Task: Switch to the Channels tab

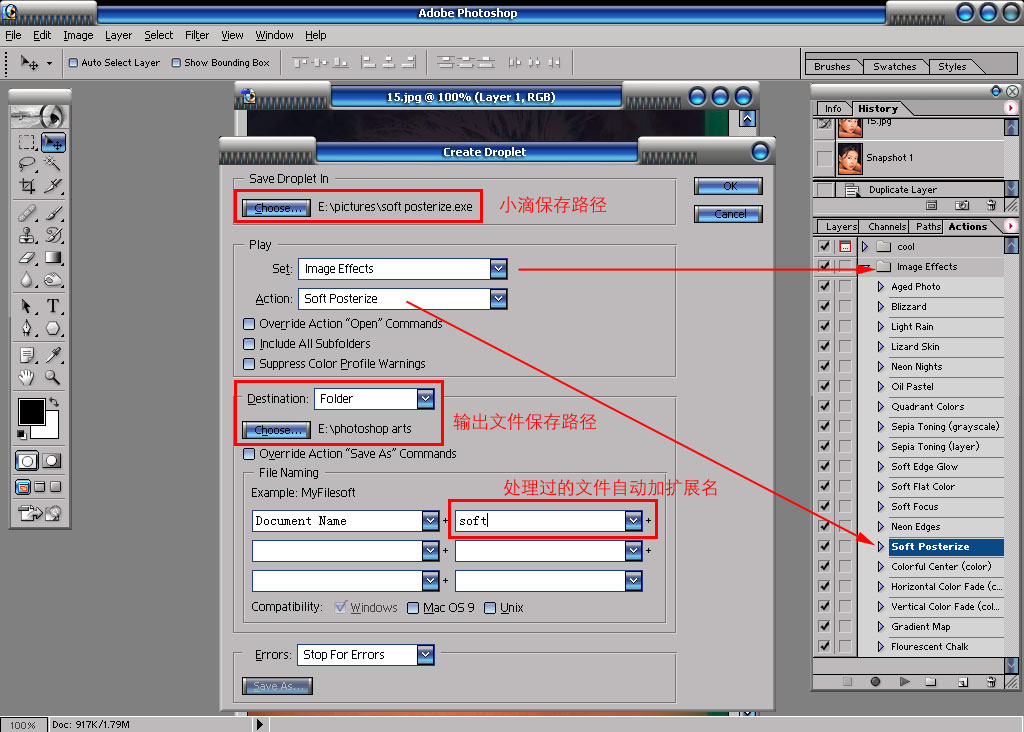Action: coord(887,227)
